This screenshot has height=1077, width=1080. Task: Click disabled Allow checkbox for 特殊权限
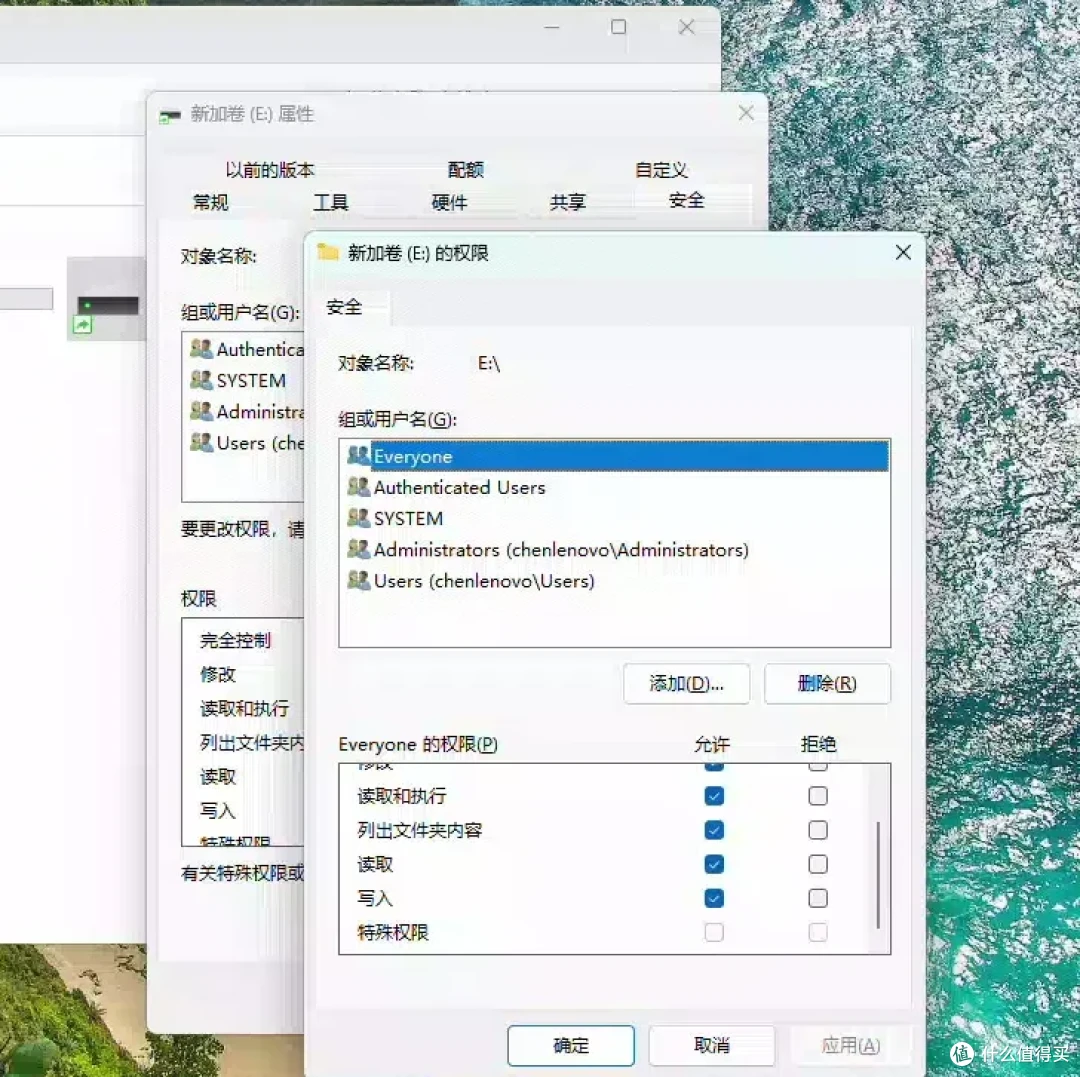714,932
